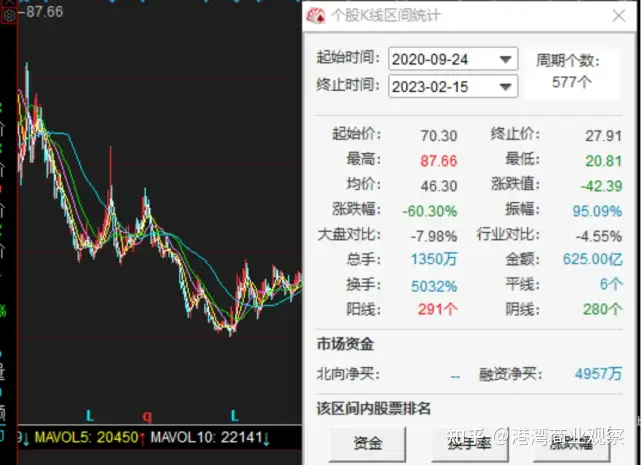This screenshot has height=465, width=641.
Task: Click the 涨跌幅 ranking button
Action: [572, 444]
